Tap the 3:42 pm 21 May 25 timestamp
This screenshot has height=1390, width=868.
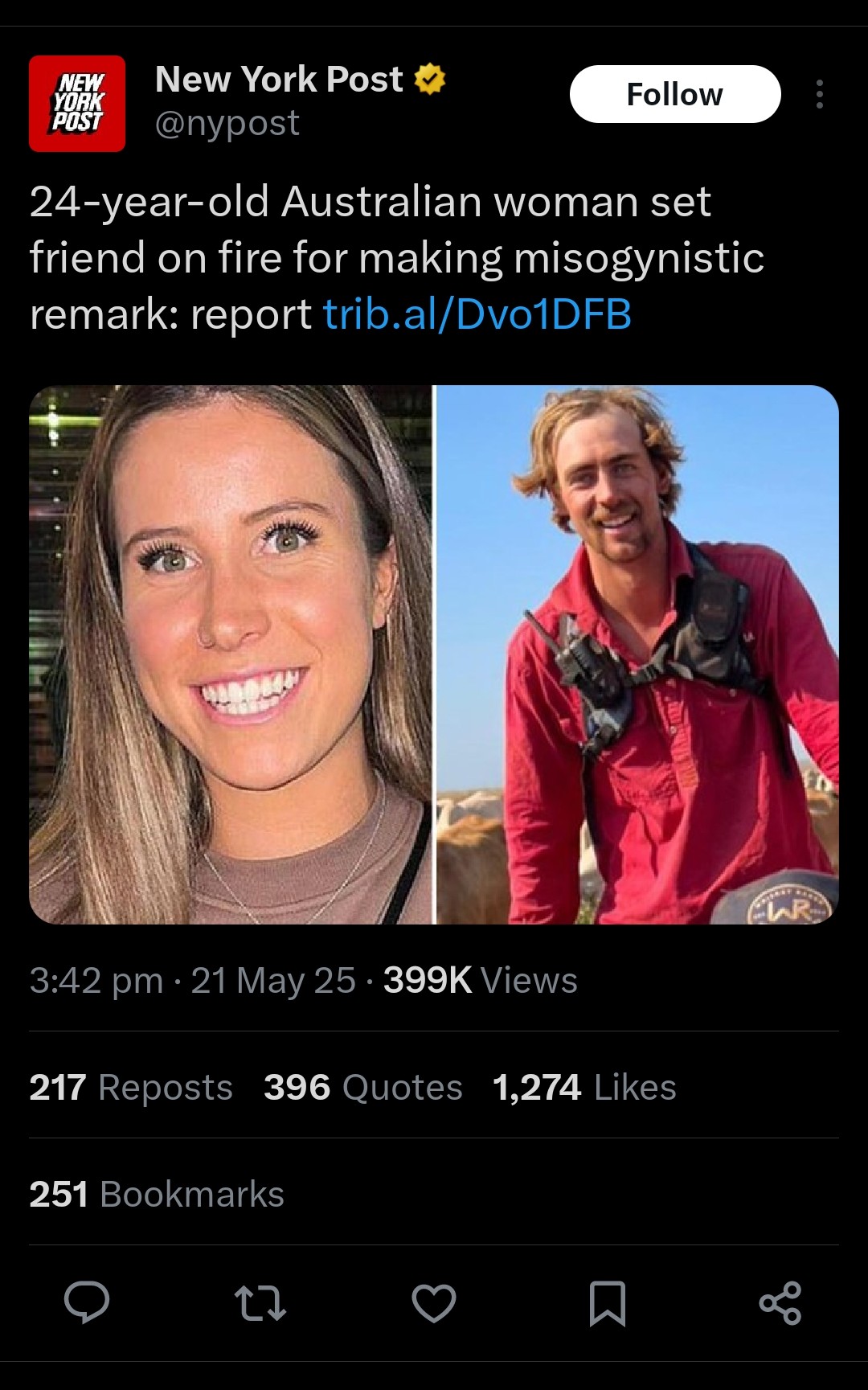[x=193, y=980]
